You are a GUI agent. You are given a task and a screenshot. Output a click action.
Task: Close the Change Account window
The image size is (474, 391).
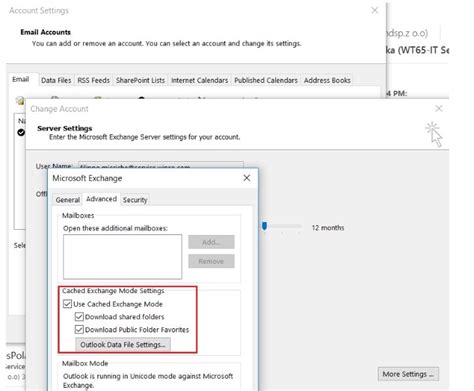[439, 108]
